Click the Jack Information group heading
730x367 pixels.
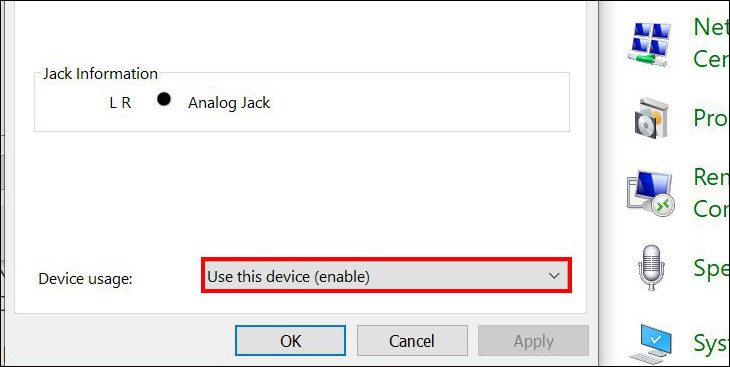click(100, 74)
